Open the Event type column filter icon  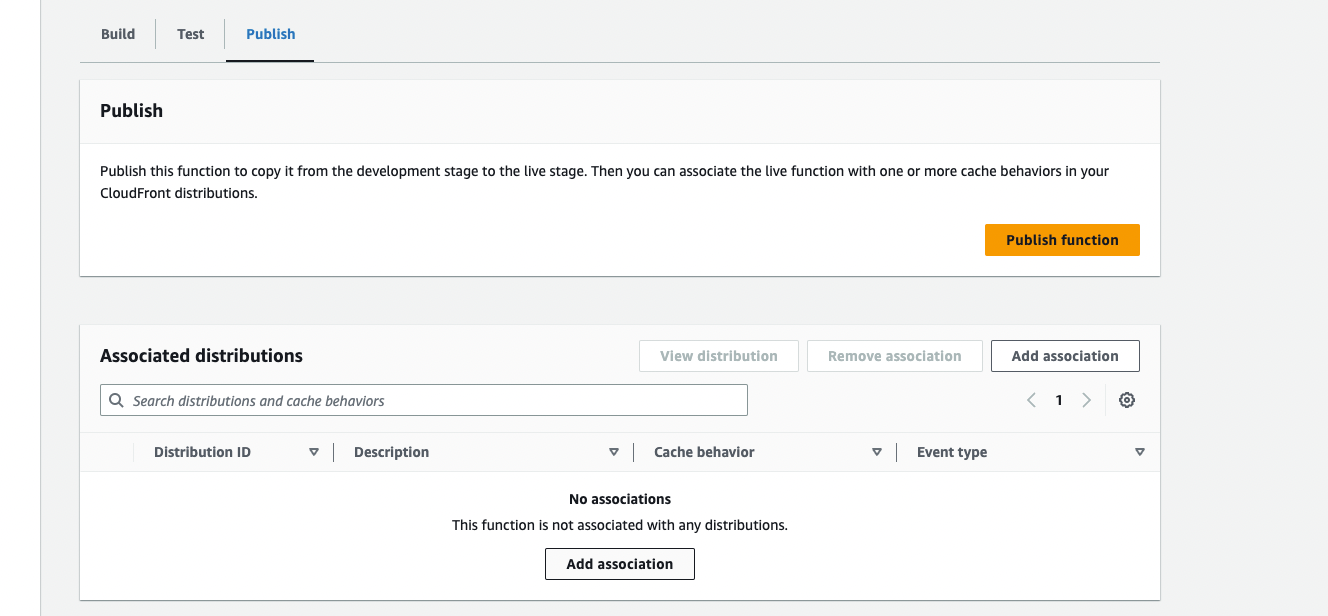(x=1140, y=451)
